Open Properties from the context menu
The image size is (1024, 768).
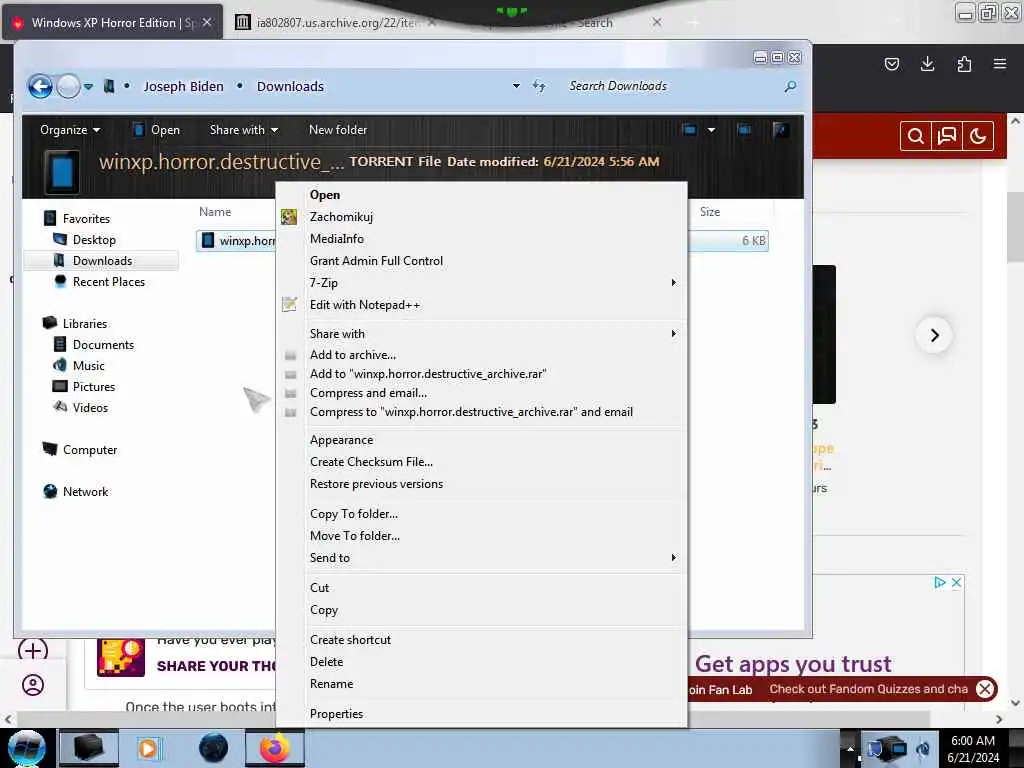481,714
